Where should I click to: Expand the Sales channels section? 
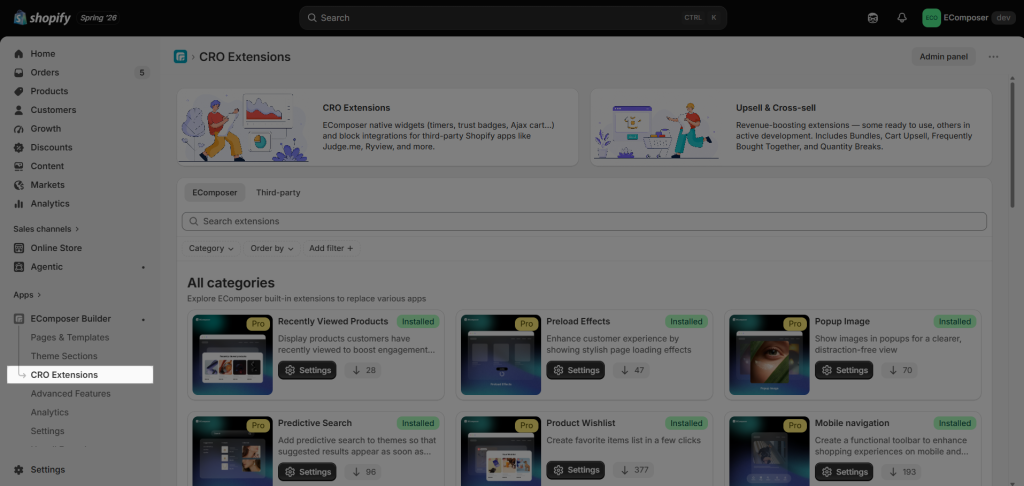[46, 229]
